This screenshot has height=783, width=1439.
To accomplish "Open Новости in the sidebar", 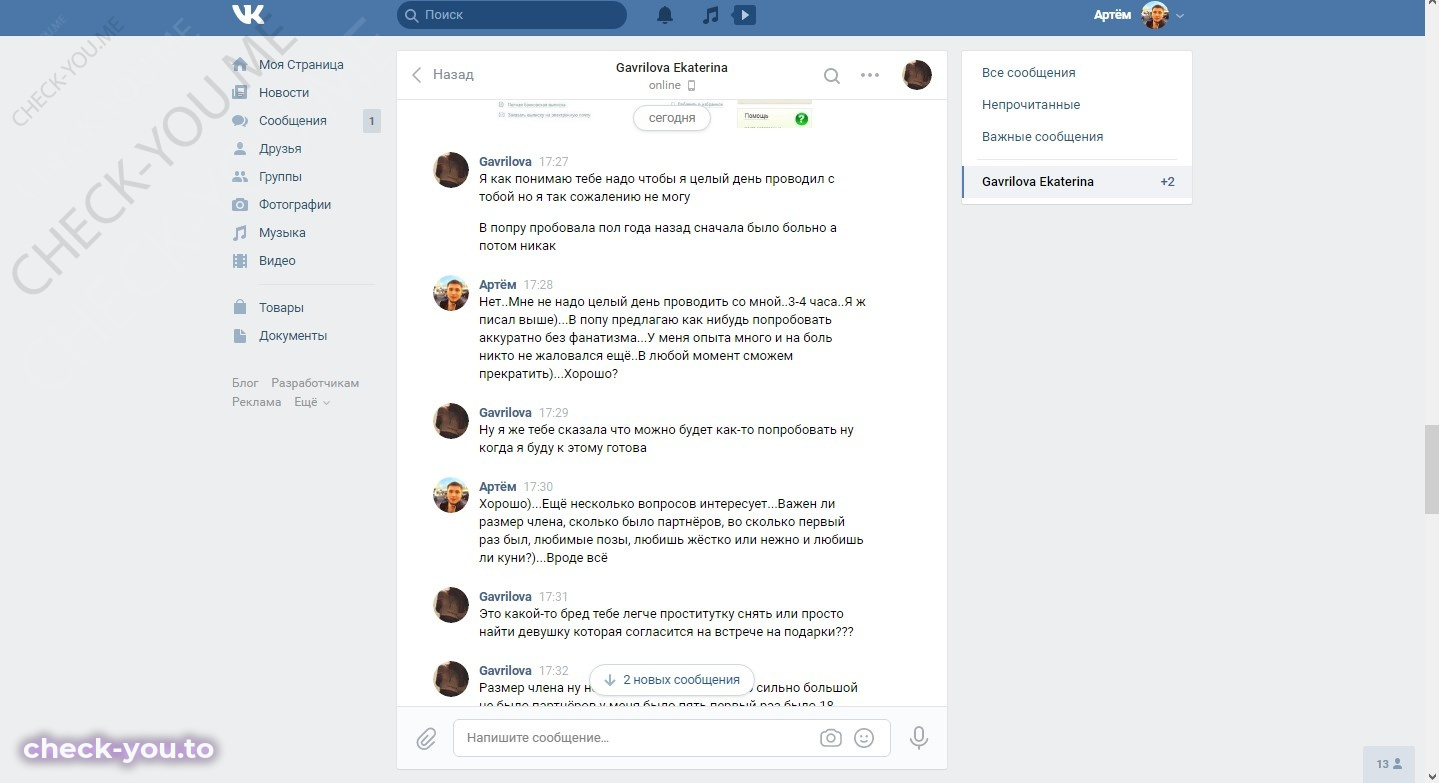I will coord(284,93).
